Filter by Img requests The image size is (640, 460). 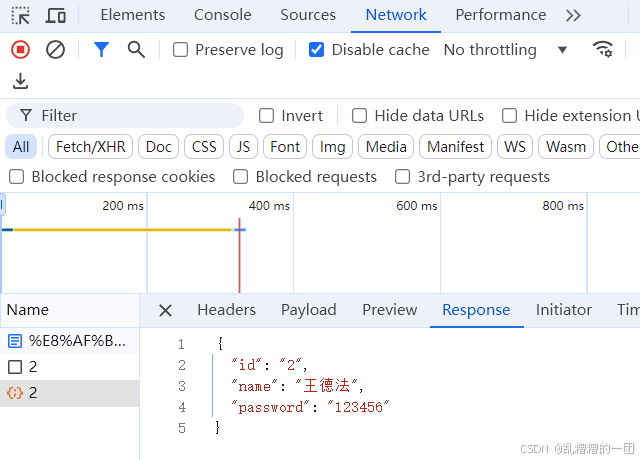pyautogui.click(x=332, y=147)
